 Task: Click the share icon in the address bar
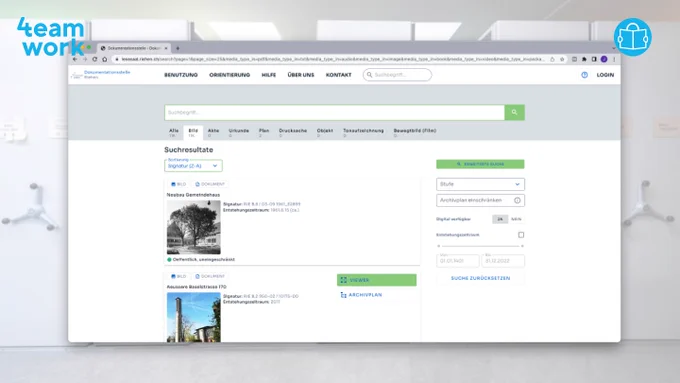pyautogui.click(x=552, y=59)
